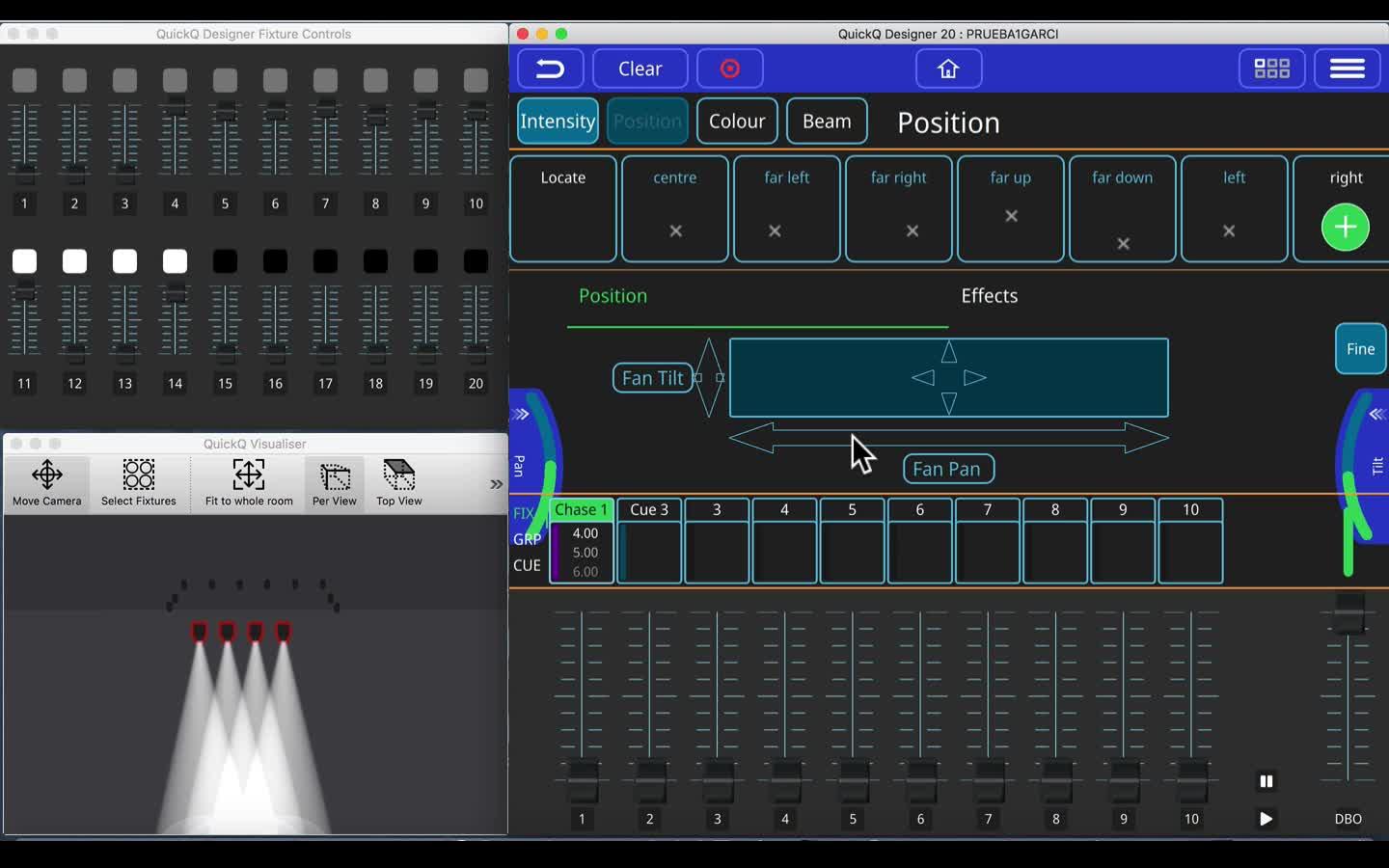Image resolution: width=1389 pixels, height=868 pixels.
Task: Add a palette with green plus
Action: click(x=1345, y=228)
